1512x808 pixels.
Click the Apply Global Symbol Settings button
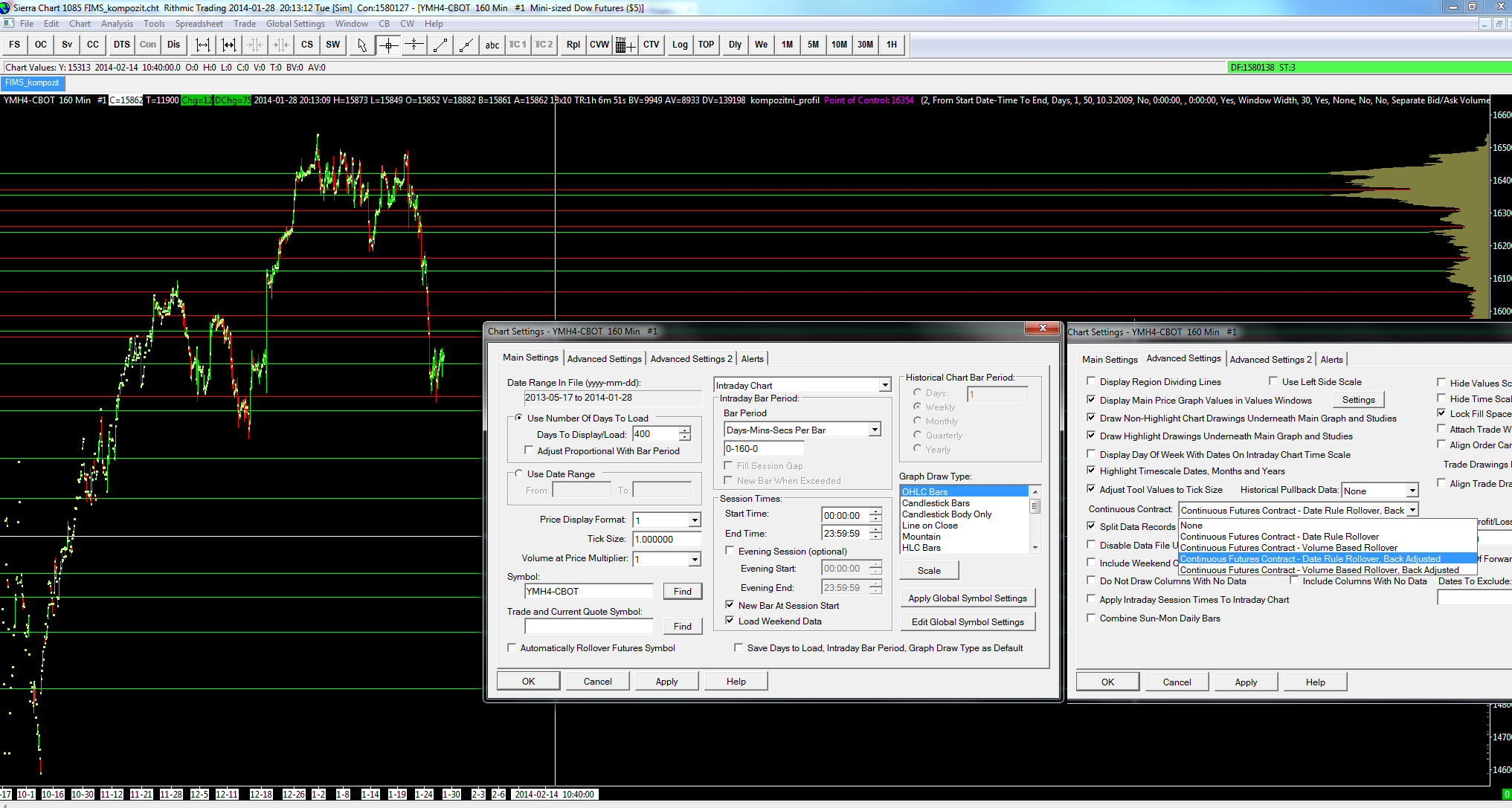(967, 598)
